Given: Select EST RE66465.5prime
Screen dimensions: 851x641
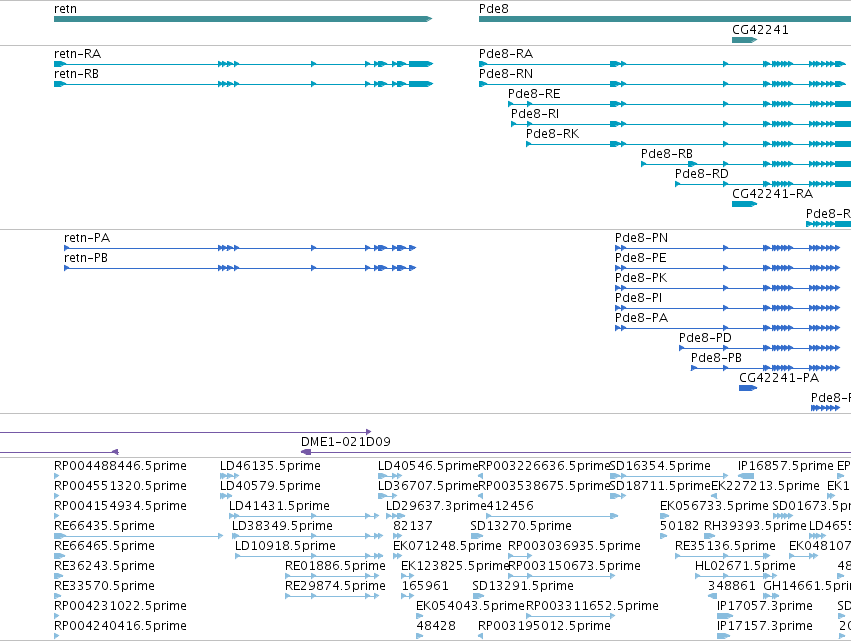Looking at the screenshot, I should (x=104, y=547).
